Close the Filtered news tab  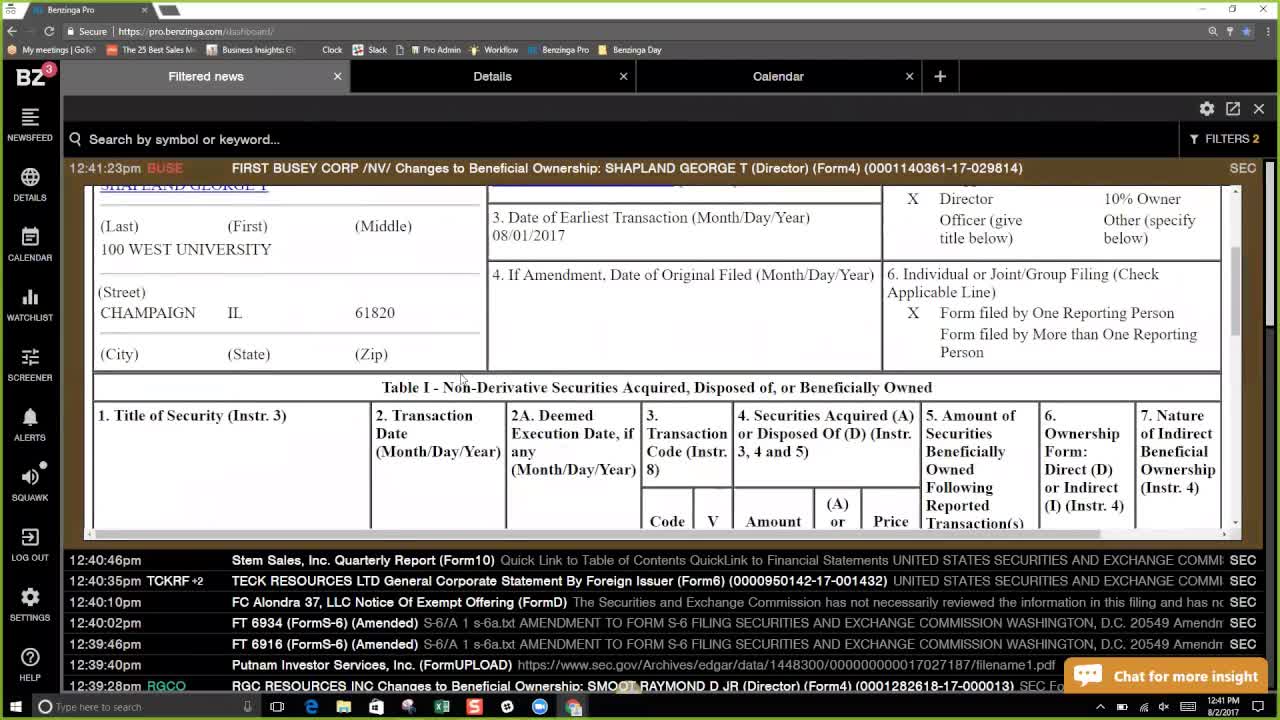[x=337, y=76]
